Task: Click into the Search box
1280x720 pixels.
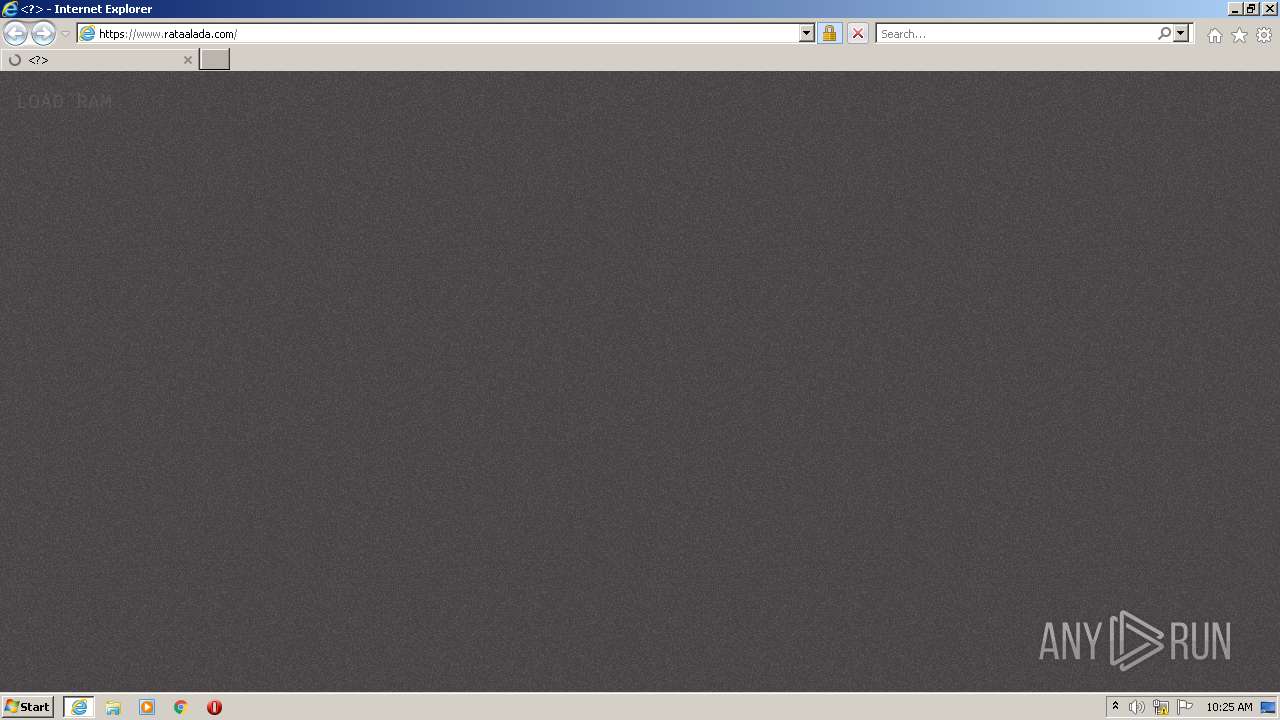Action: coord(1015,33)
